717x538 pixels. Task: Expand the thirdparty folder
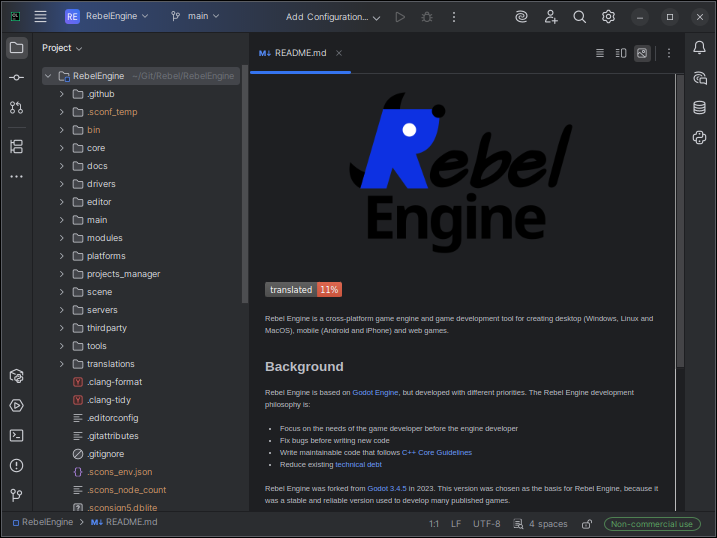coord(62,328)
